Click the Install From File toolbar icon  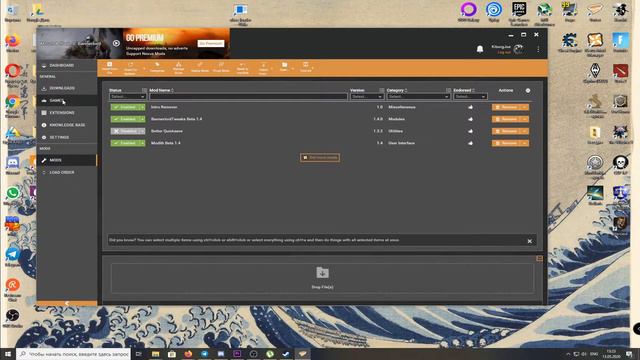point(109,68)
